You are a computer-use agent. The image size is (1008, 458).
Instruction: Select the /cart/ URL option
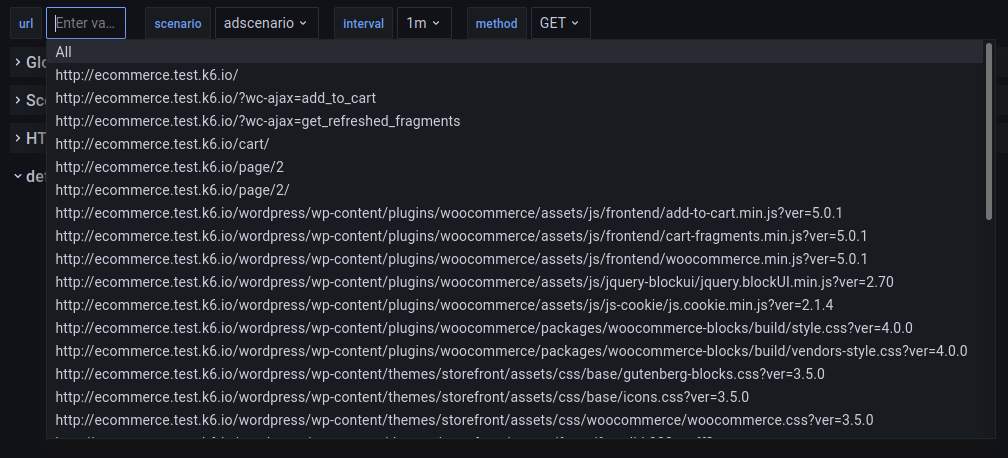(162, 144)
